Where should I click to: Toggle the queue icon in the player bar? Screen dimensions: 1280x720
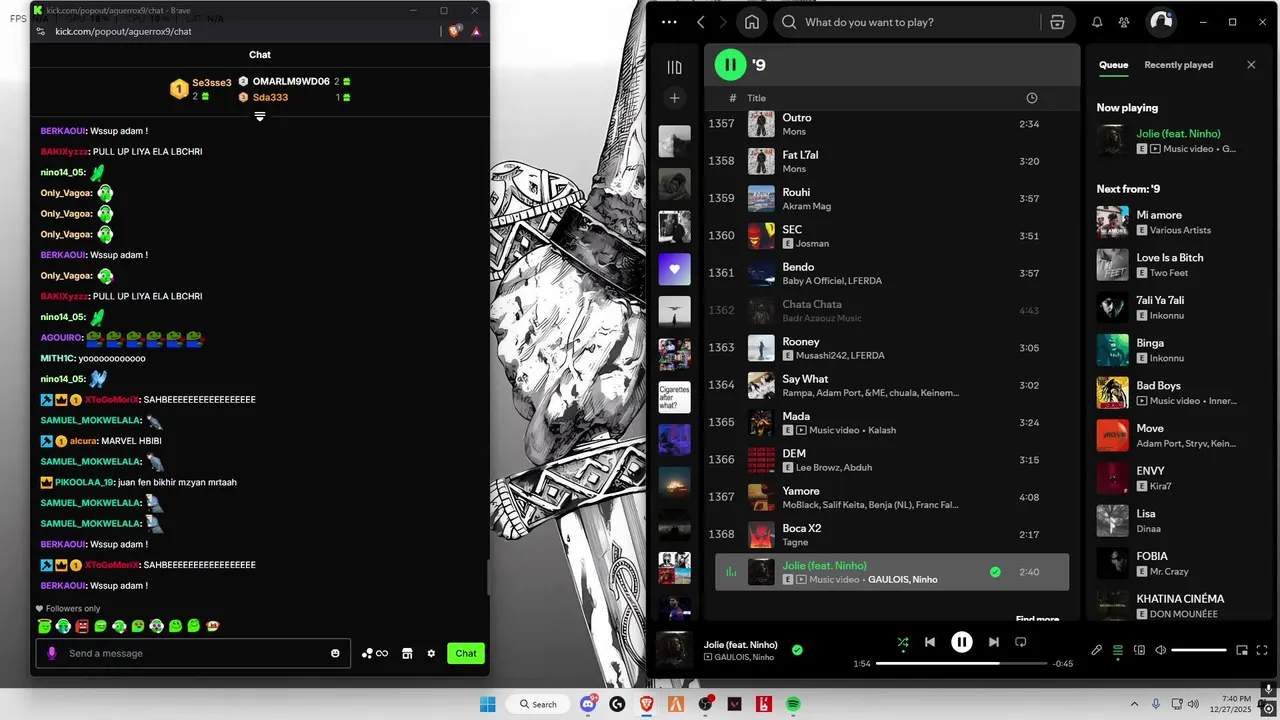[1118, 650]
